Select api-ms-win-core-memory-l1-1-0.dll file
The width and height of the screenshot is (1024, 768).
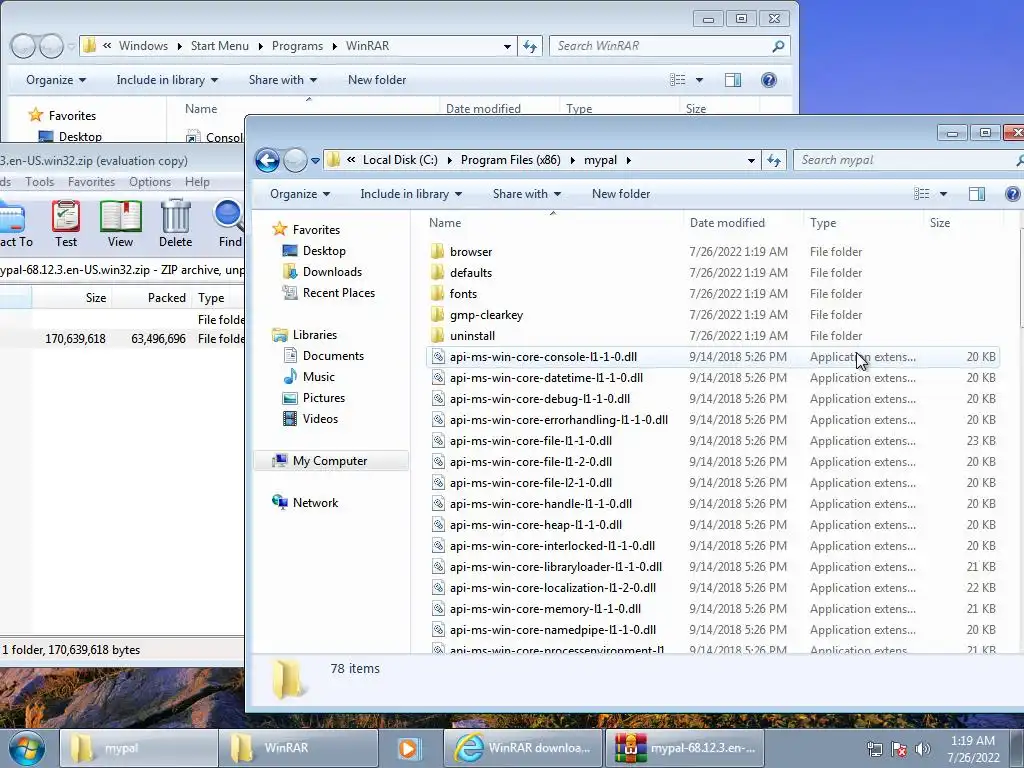pyautogui.click(x=712, y=609)
